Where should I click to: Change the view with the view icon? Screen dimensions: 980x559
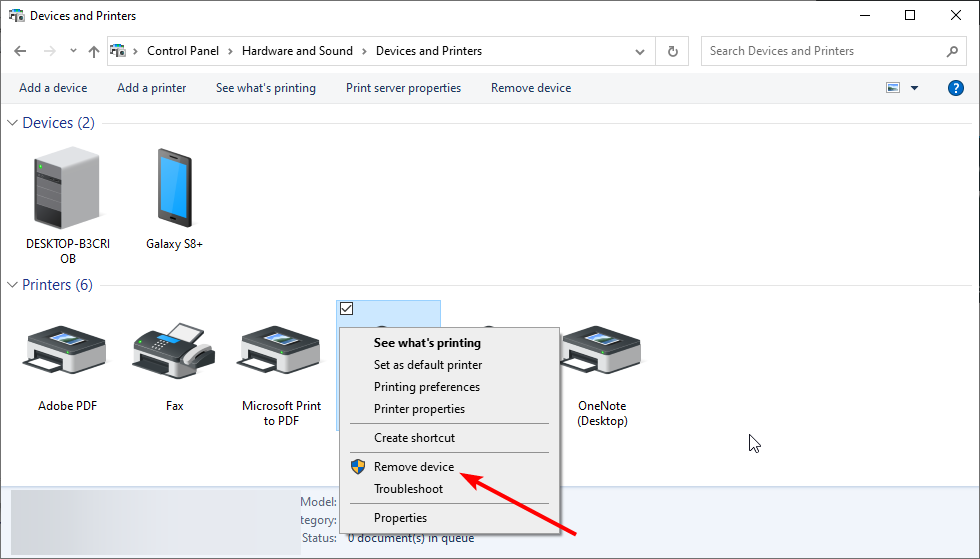point(893,88)
